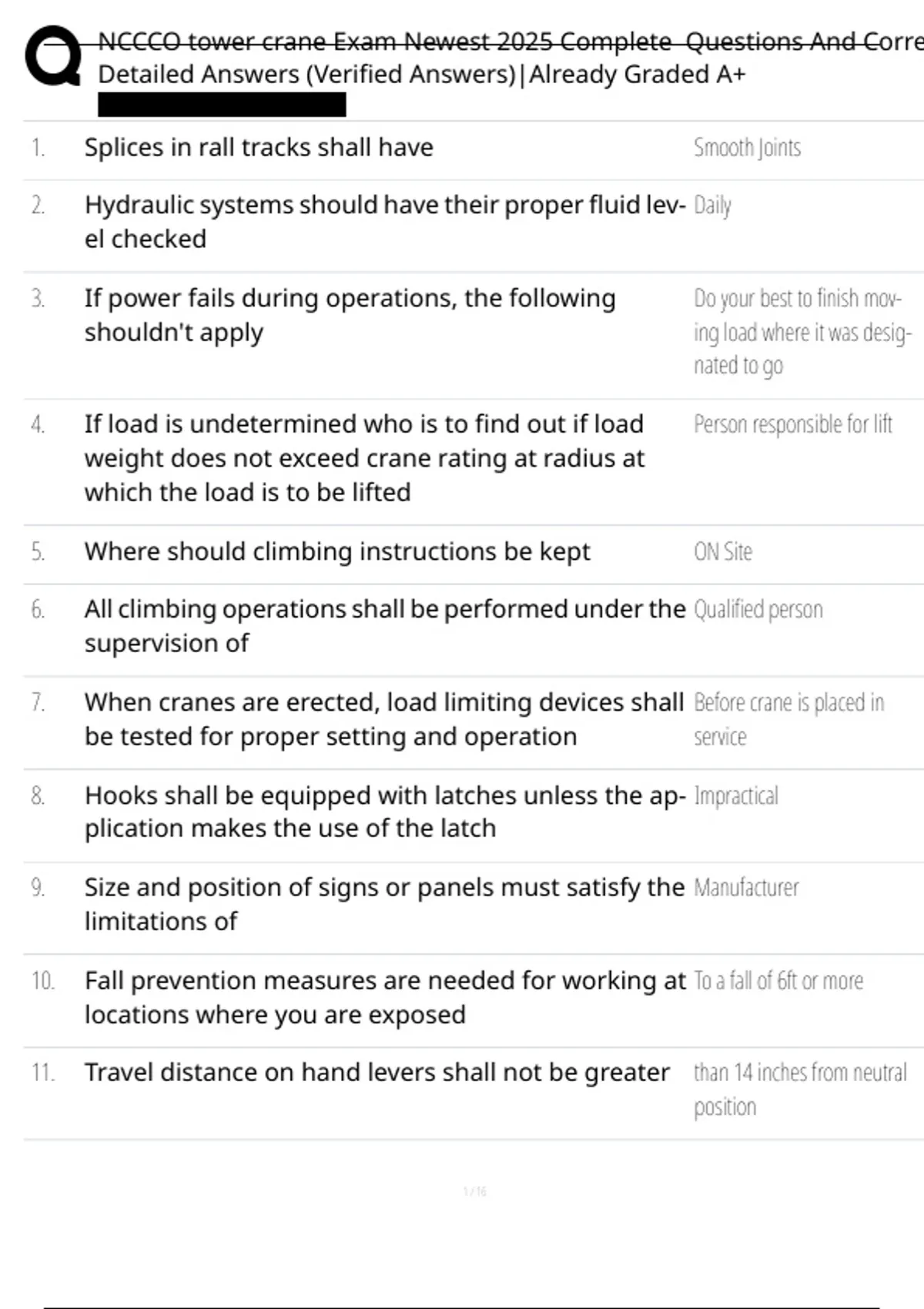Click the black redacted bar under title

click(222, 105)
